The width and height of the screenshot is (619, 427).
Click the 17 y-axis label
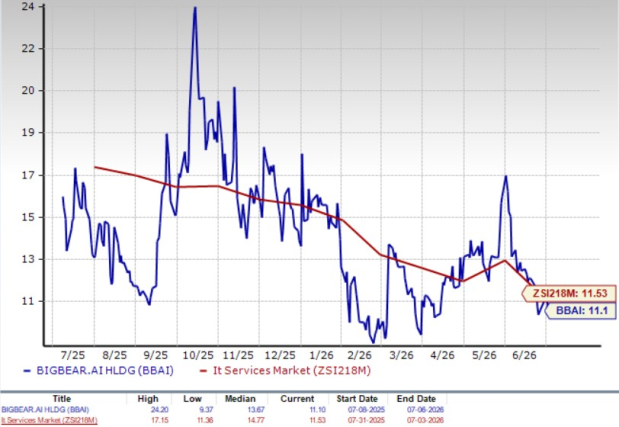pos(28,175)
